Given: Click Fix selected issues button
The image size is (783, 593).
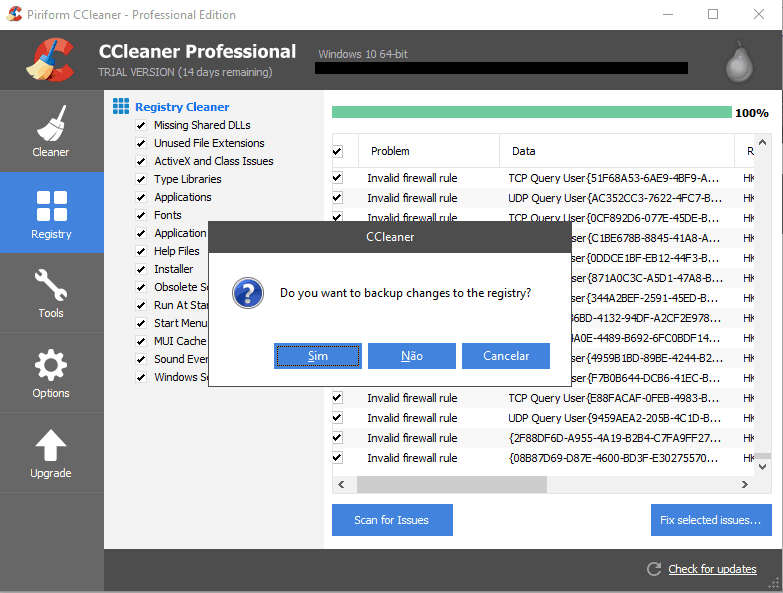Looking at the screenshot, I should coord(711,520).
